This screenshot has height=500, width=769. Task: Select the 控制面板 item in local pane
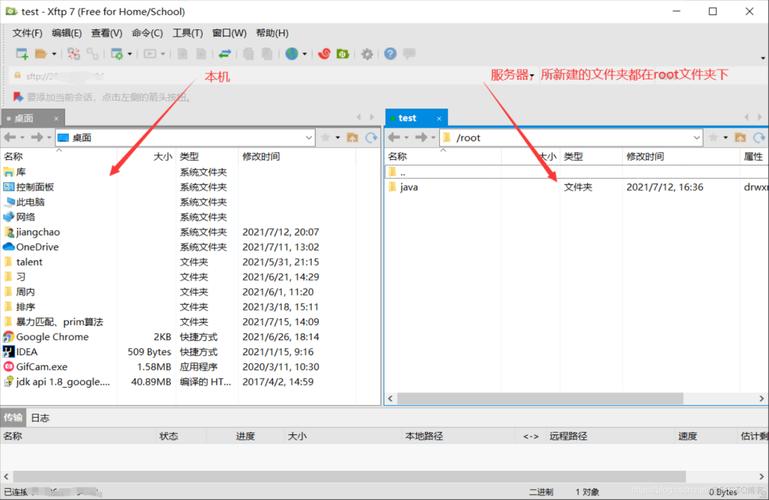click(x=35, y=187)
